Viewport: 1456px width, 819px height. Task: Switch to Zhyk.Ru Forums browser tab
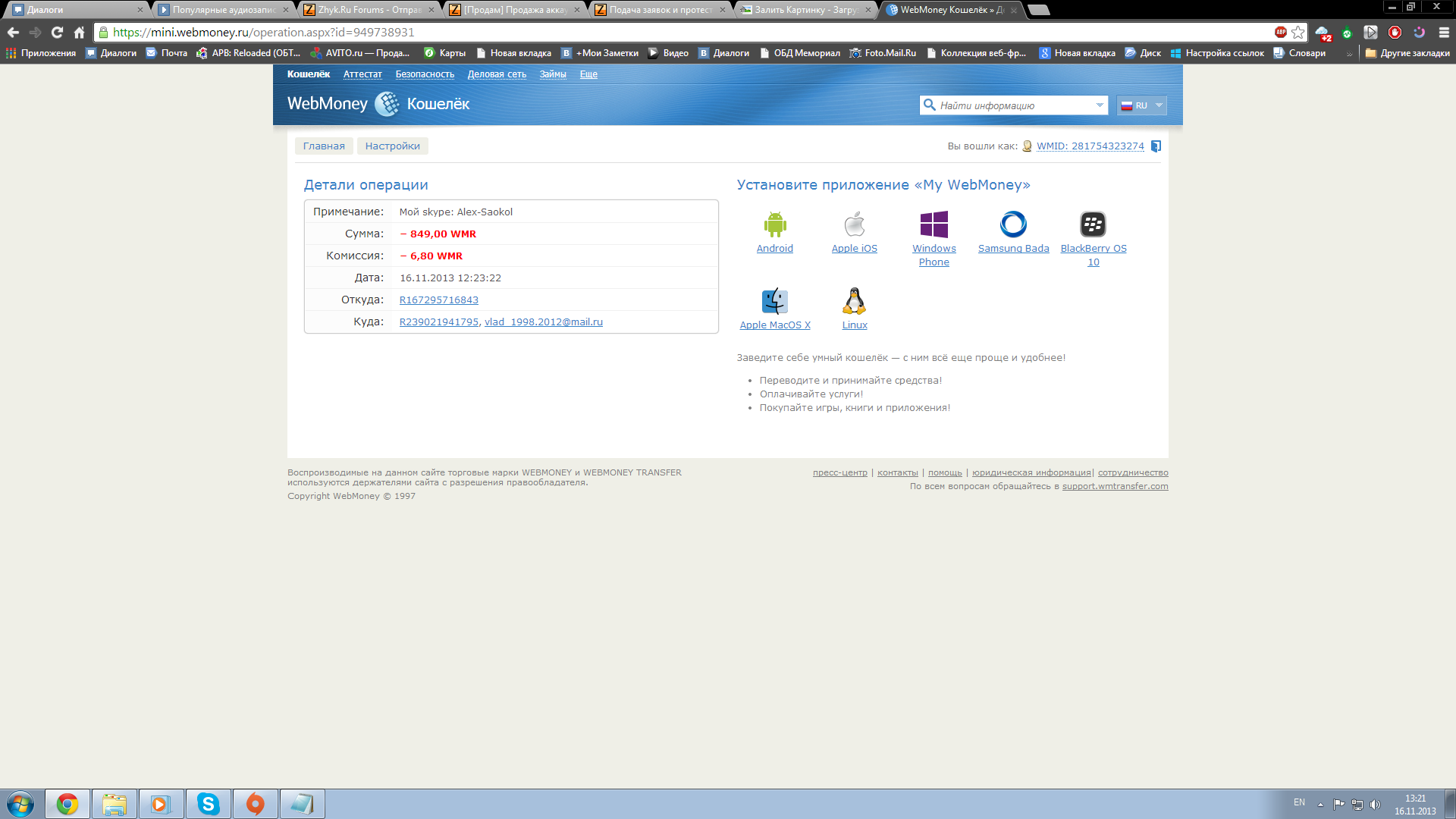(x=368, y=10)
